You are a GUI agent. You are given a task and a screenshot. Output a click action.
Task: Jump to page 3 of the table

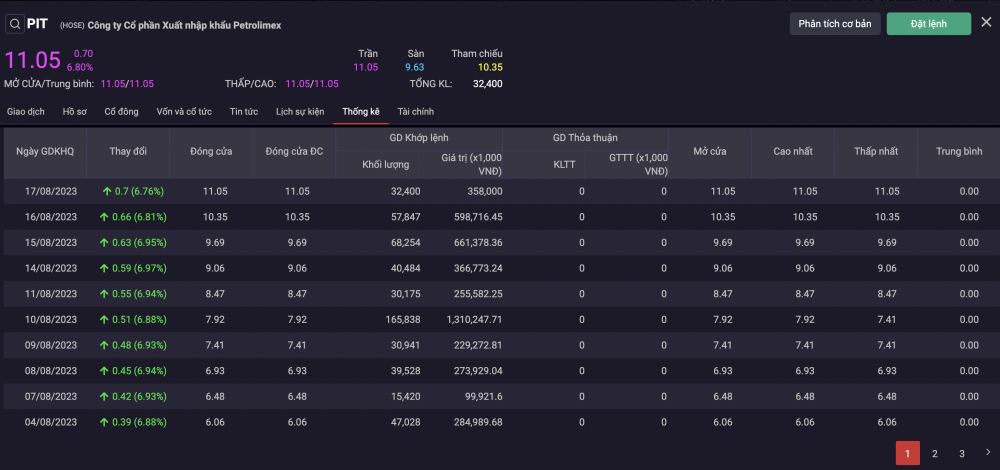961,454
